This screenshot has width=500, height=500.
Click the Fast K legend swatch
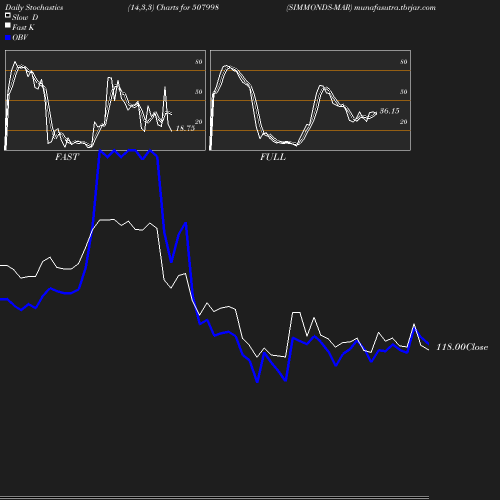pyautogui.click(x=8, y=25)
